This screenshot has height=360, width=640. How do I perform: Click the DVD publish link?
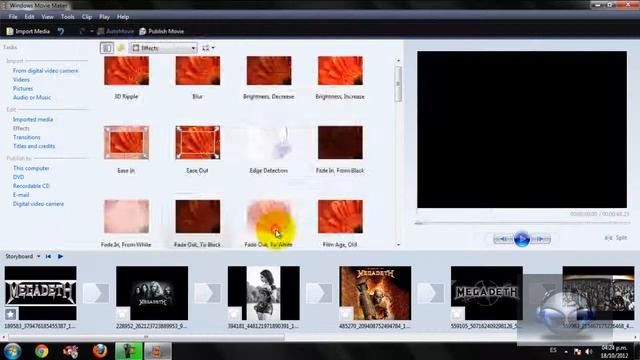click(x=18, y=177)
